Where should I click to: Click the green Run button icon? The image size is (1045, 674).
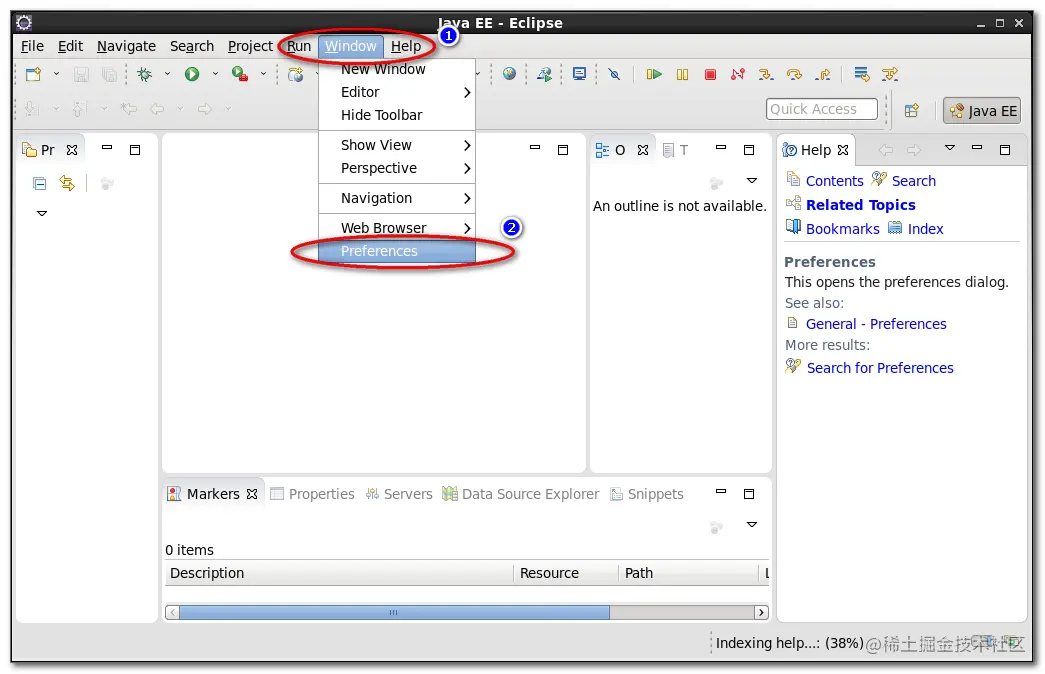pos(192,74)
